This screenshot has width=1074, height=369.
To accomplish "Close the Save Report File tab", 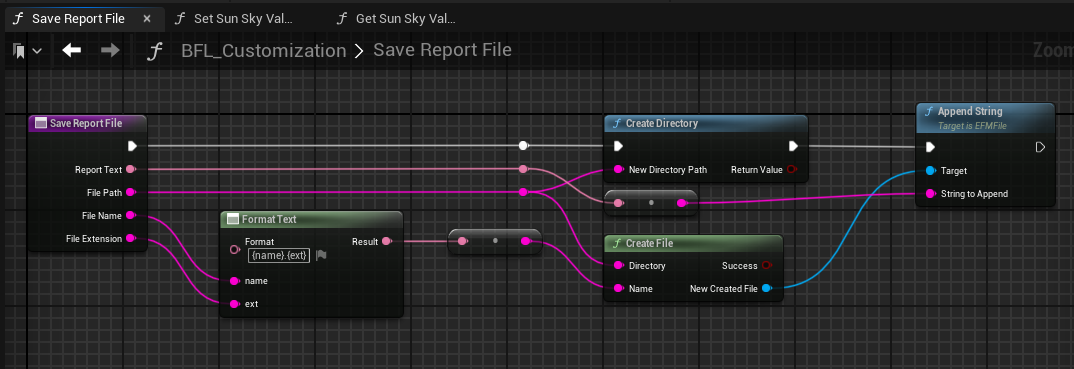I will click(x=147, y=18).
